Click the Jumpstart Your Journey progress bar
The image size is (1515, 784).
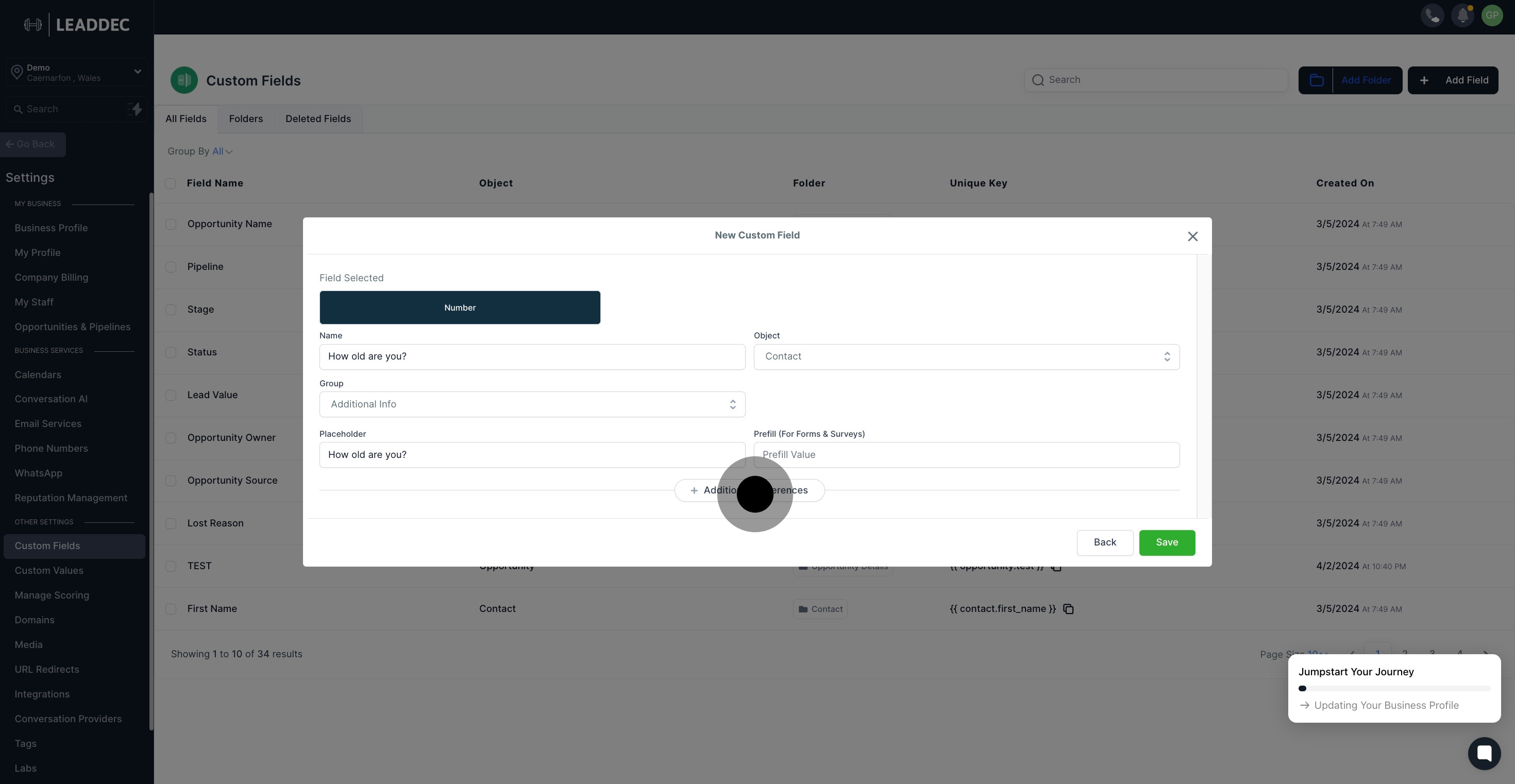click(x=1394, y=688)
